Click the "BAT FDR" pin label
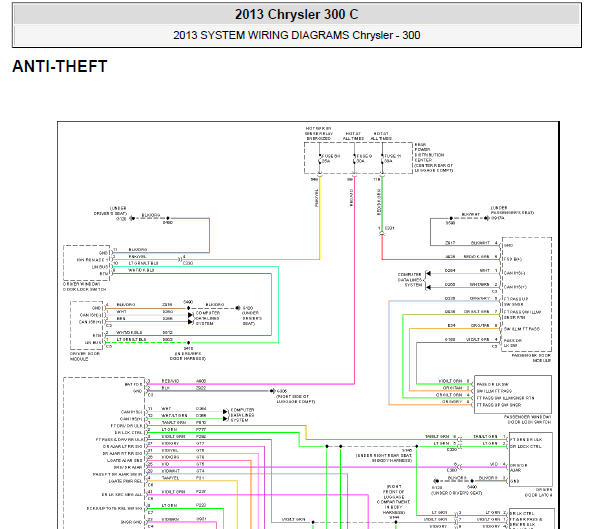Image resolution: width=604 pixels, height=529 pixels. click(x=133, y=384)
